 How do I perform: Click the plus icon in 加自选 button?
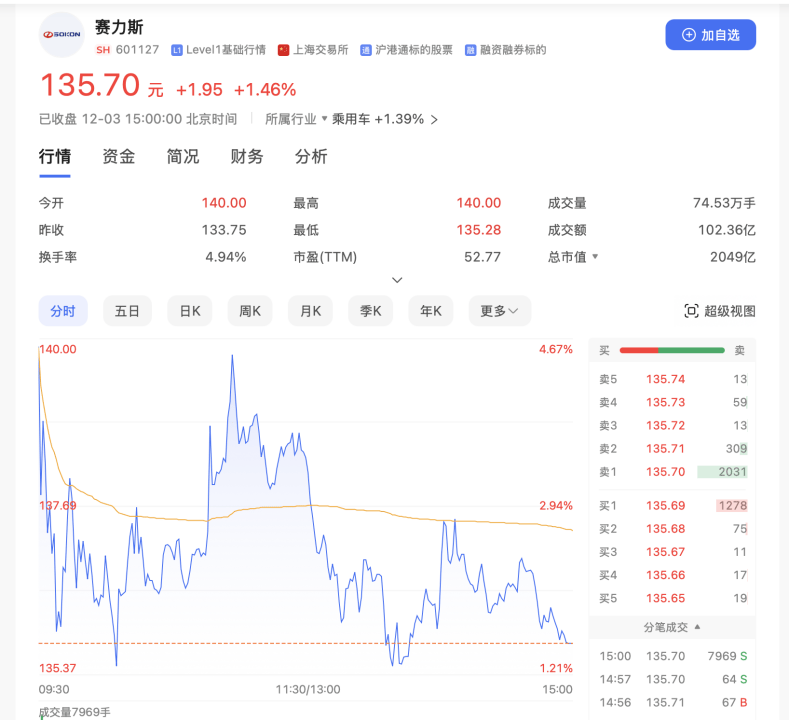point(688,35)
